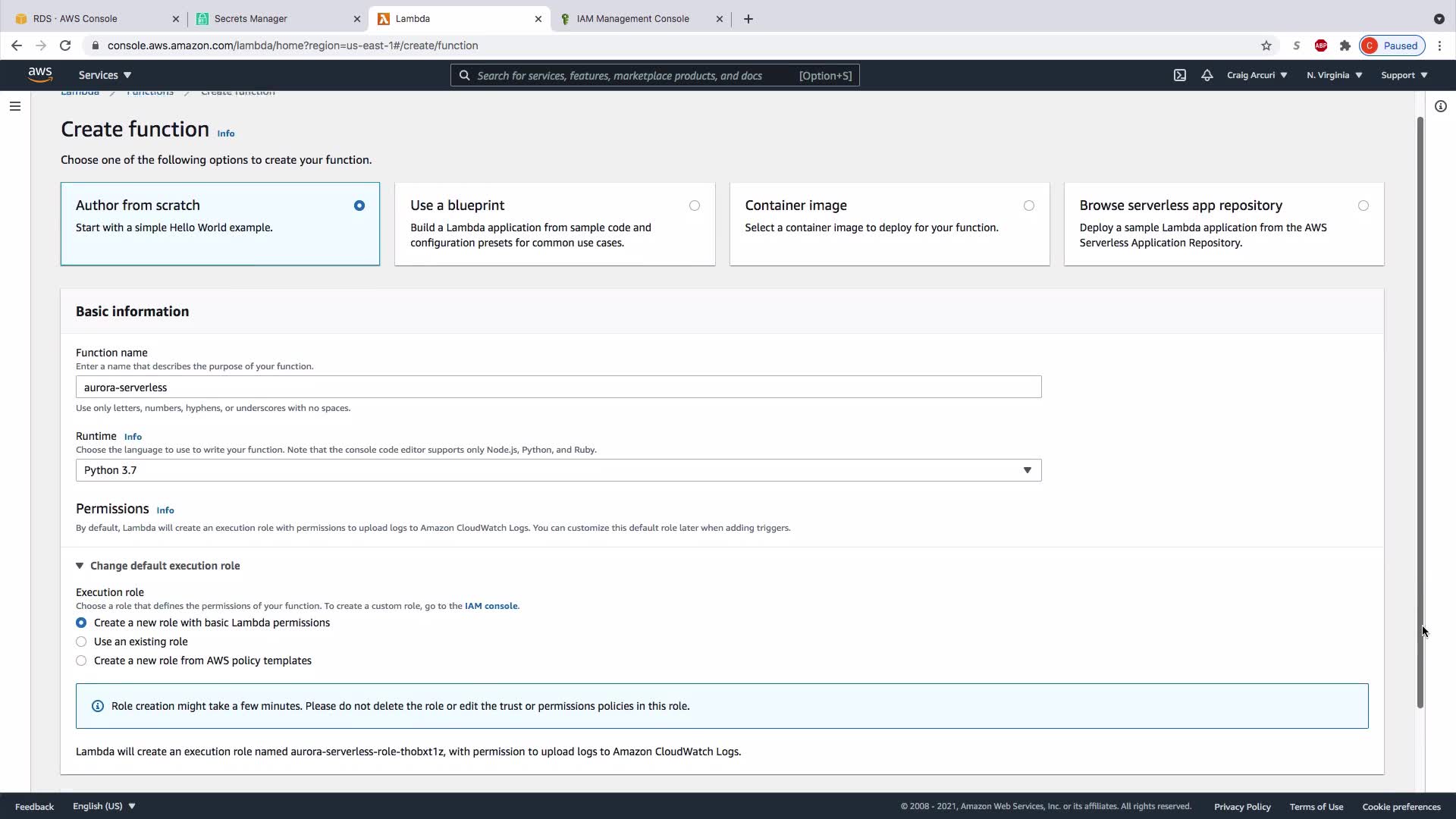1456x819 pixels.
Task: Select the Container image option
Action: [x=1028, y=206]
